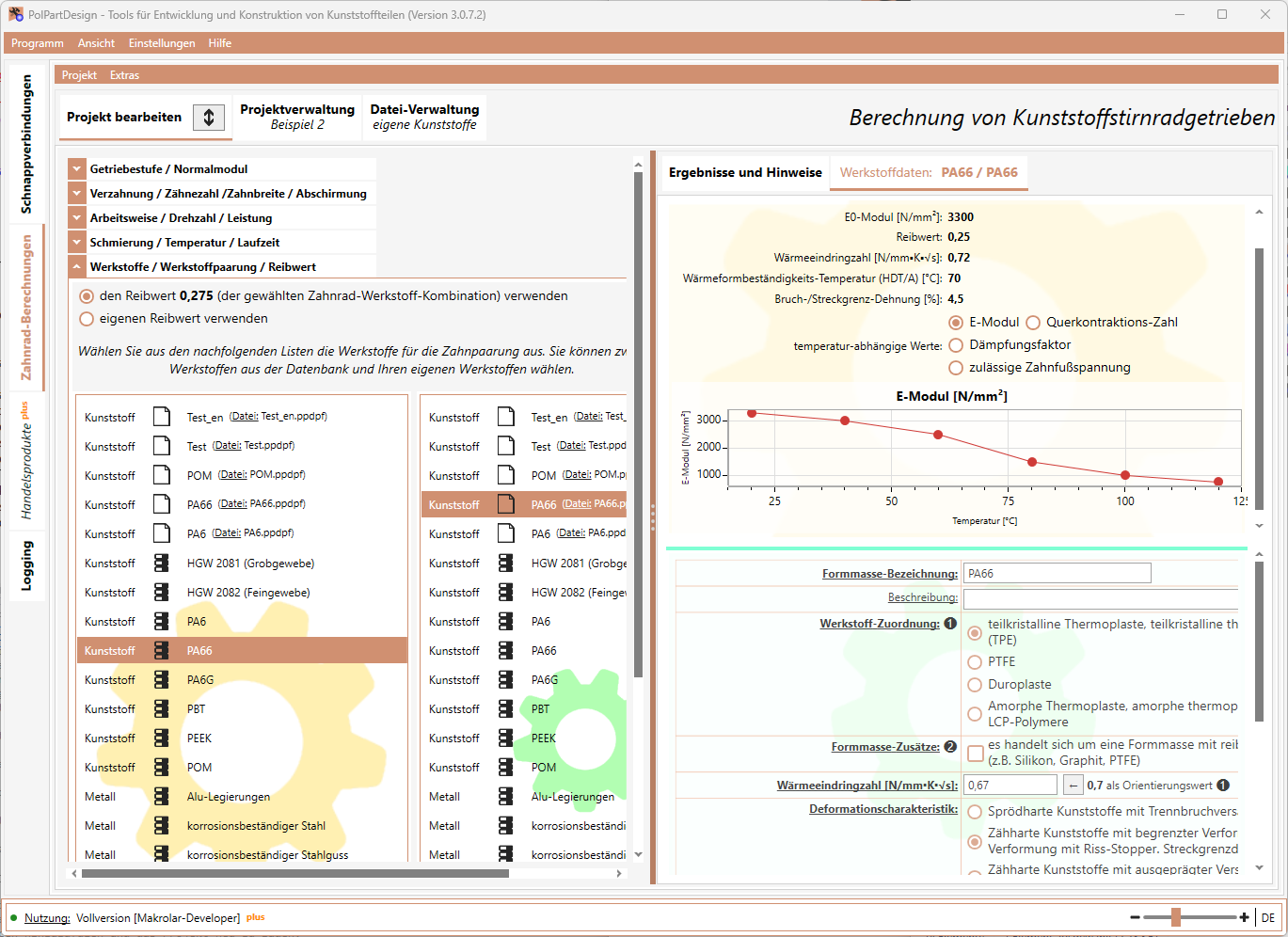Open the Logging side tab
1288x937 pixels.
point(26,565)
